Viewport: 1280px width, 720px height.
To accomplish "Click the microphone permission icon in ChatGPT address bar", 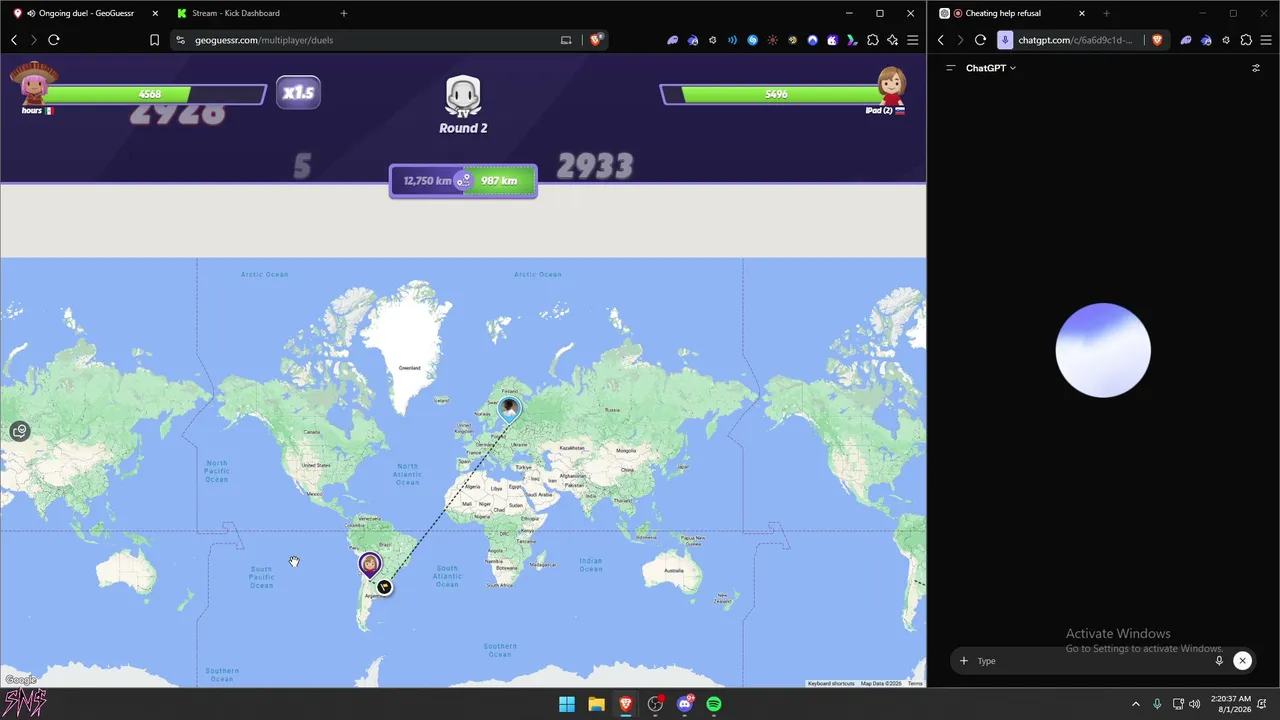I will point(1005,40).
